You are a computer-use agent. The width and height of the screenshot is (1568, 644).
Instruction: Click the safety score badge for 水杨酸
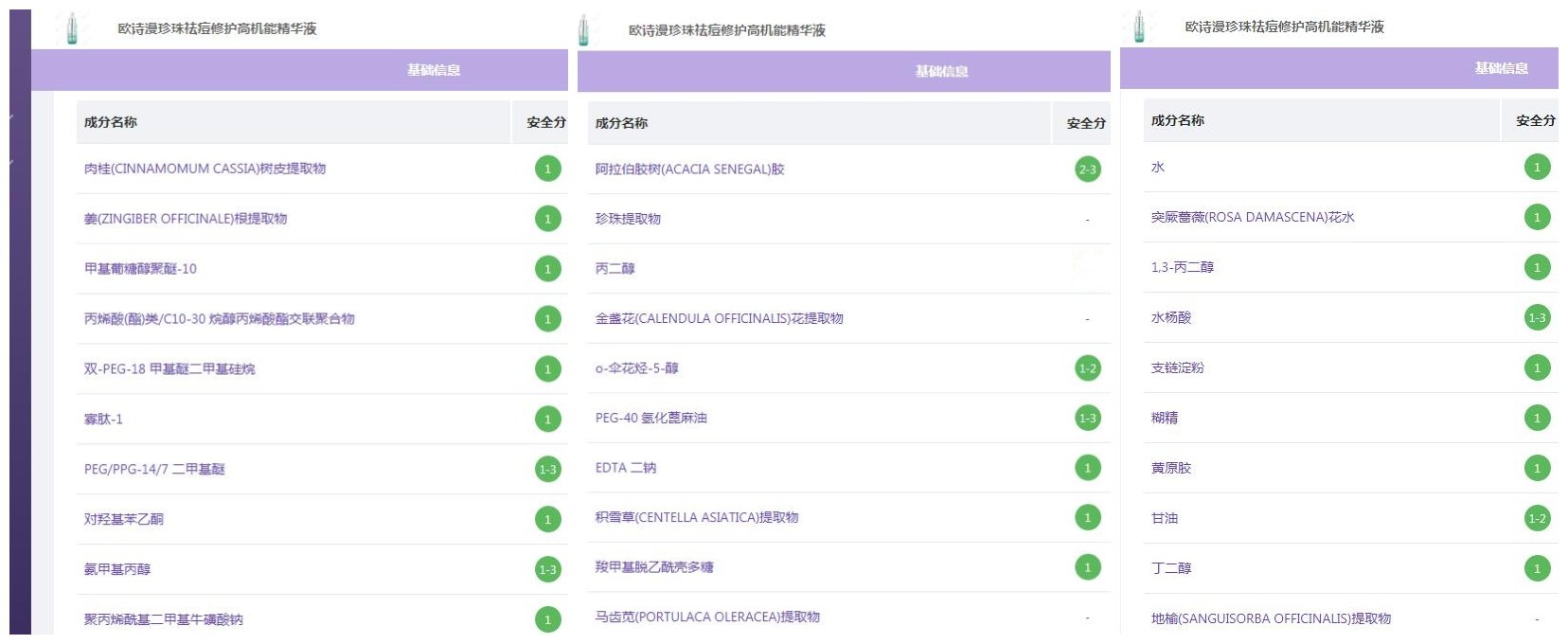(x=1537, y=318)
